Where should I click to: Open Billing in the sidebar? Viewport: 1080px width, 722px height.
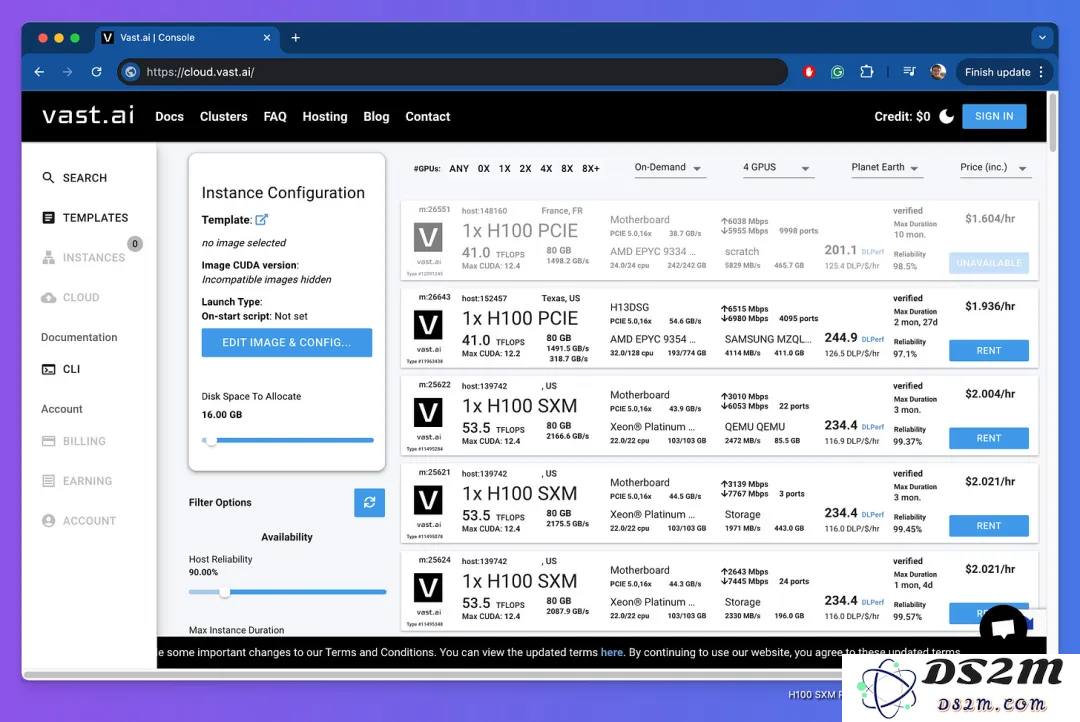coord(74,441)
